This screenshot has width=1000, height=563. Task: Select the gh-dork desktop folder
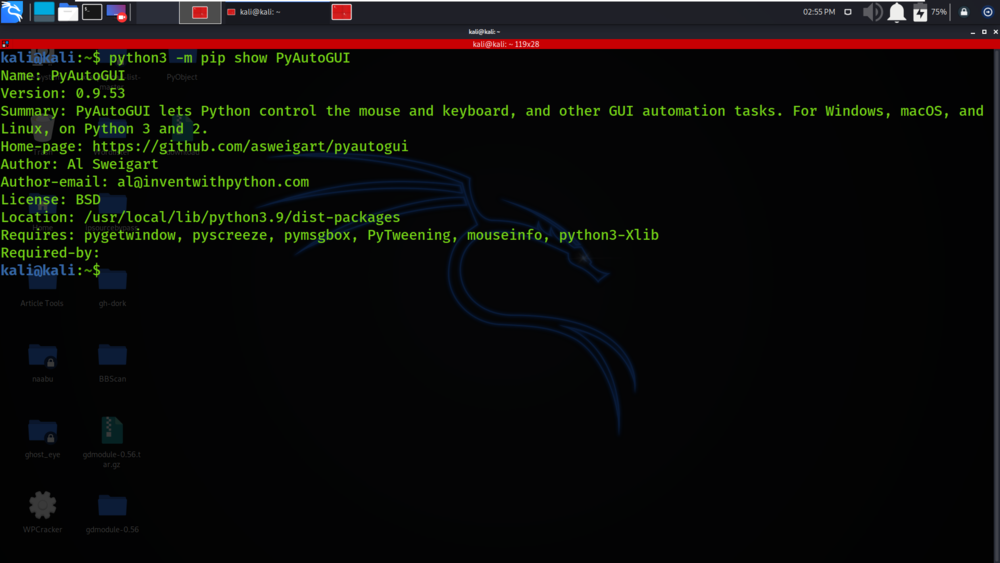(112, 289)
